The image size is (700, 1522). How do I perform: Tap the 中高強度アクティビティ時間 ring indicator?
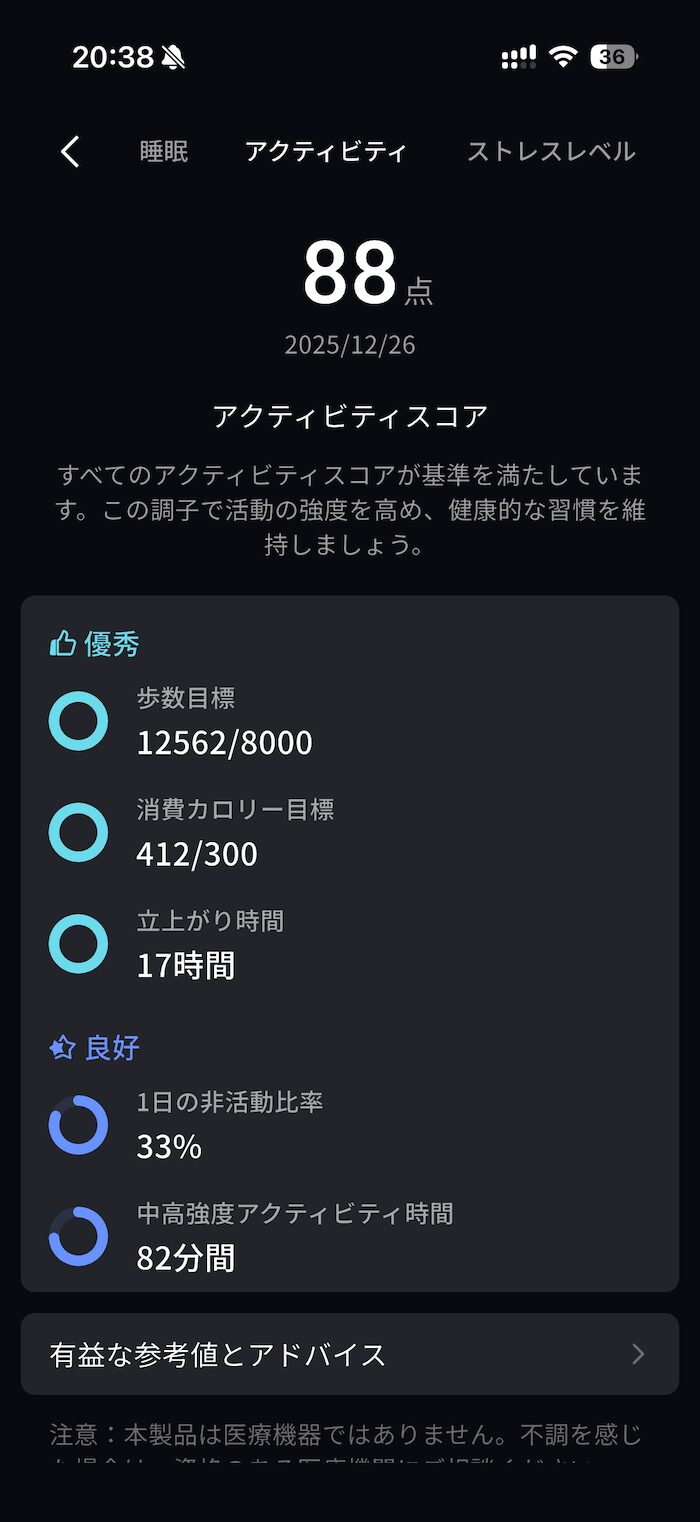coord(78,1236)
